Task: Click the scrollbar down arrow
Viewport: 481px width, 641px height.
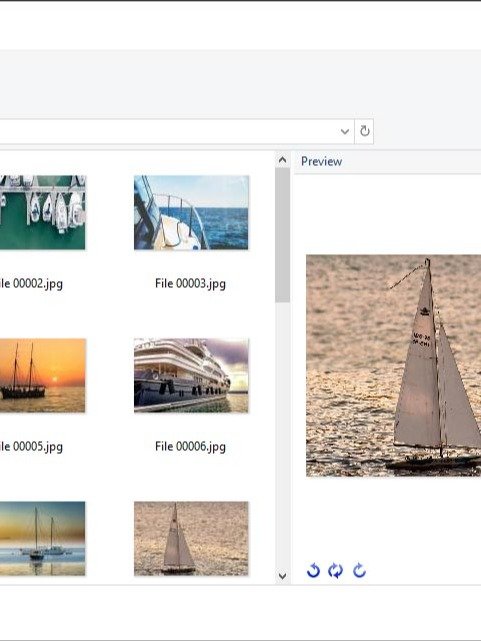Action: coord(282,576)
